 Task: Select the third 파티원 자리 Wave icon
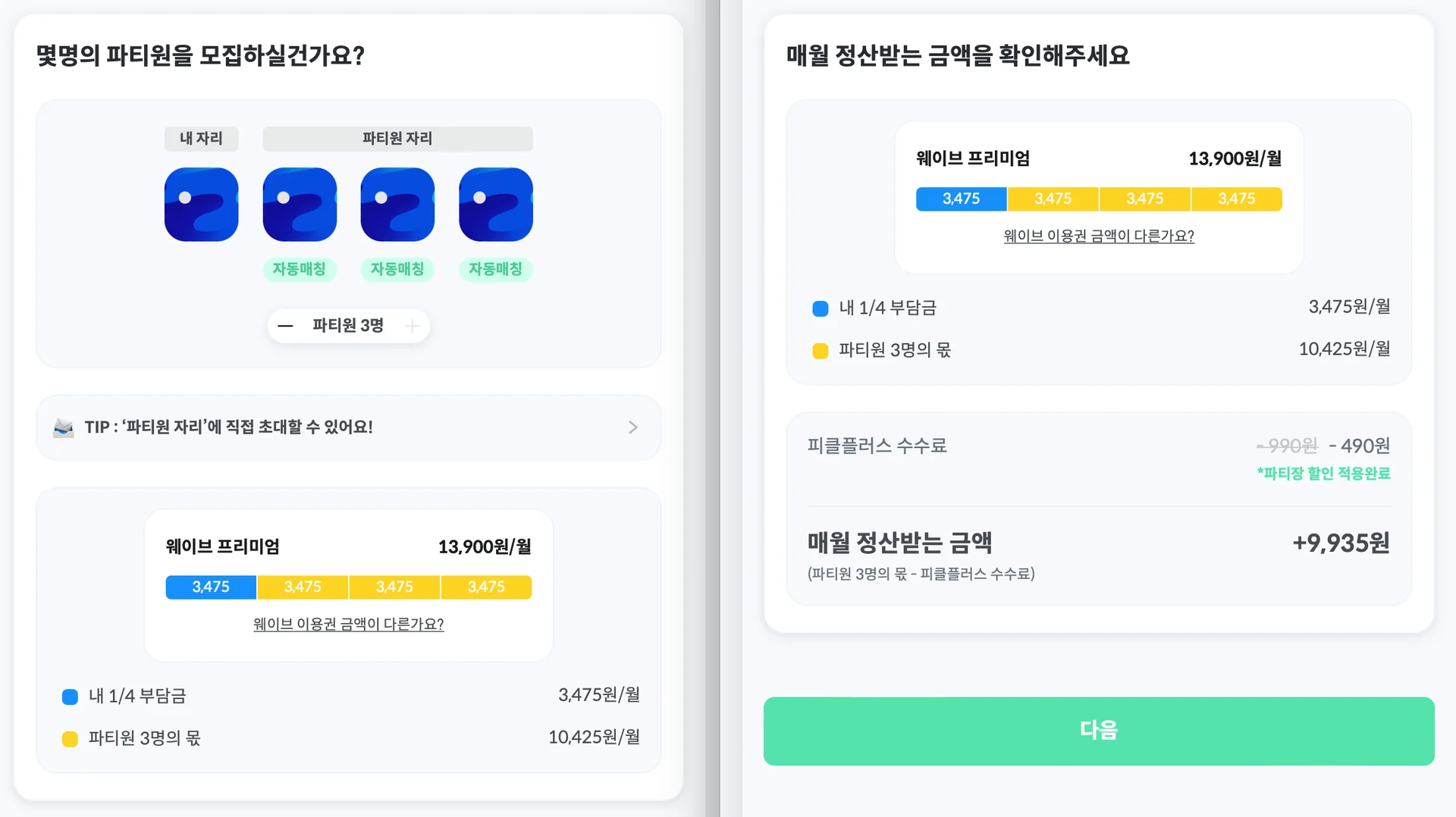(494, 204)
